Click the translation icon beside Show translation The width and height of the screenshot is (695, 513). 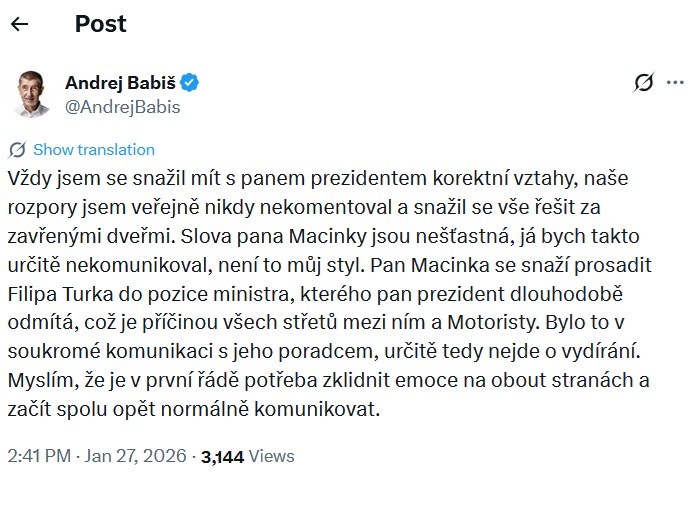click(16, 150)
